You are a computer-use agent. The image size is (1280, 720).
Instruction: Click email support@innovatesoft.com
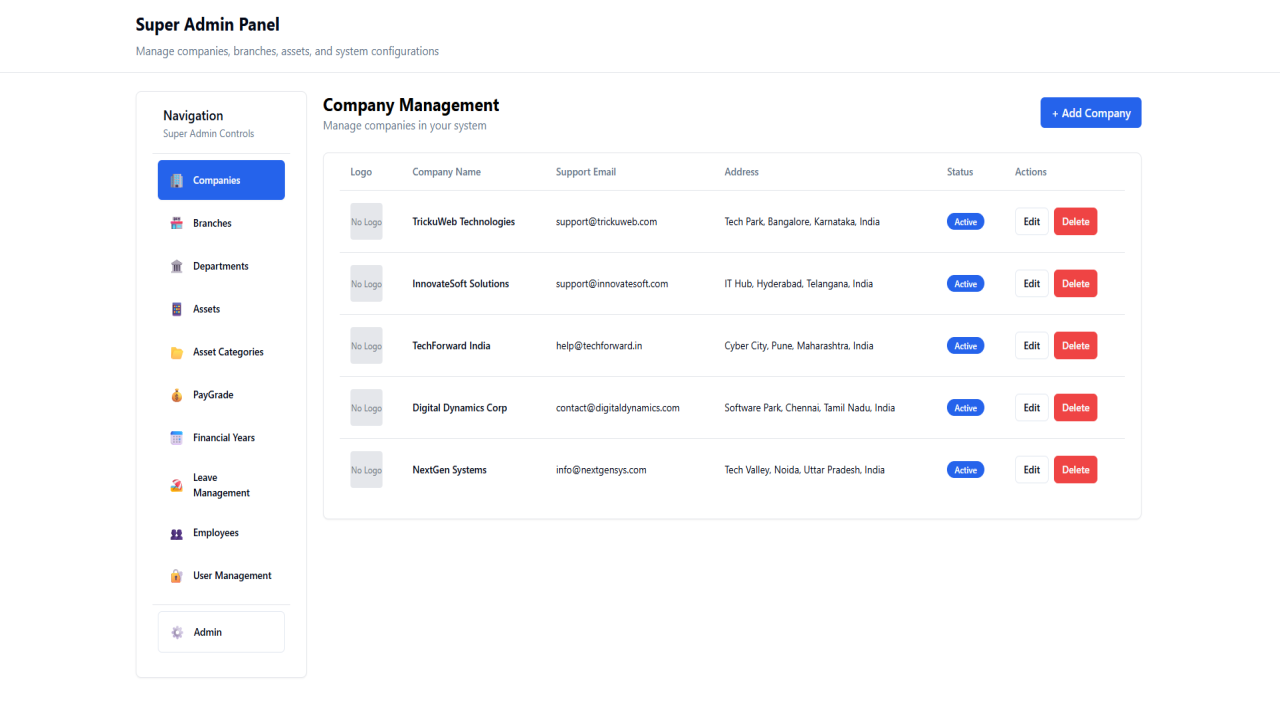click(x=612, y=284)
